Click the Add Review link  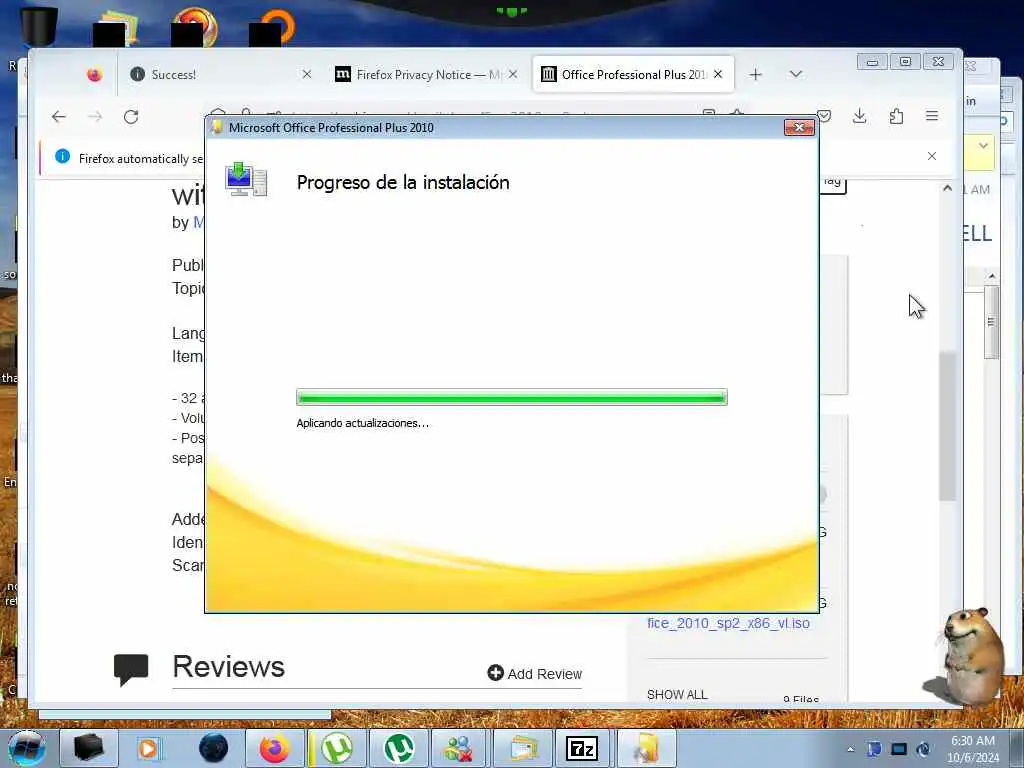(x=534, y=673)
